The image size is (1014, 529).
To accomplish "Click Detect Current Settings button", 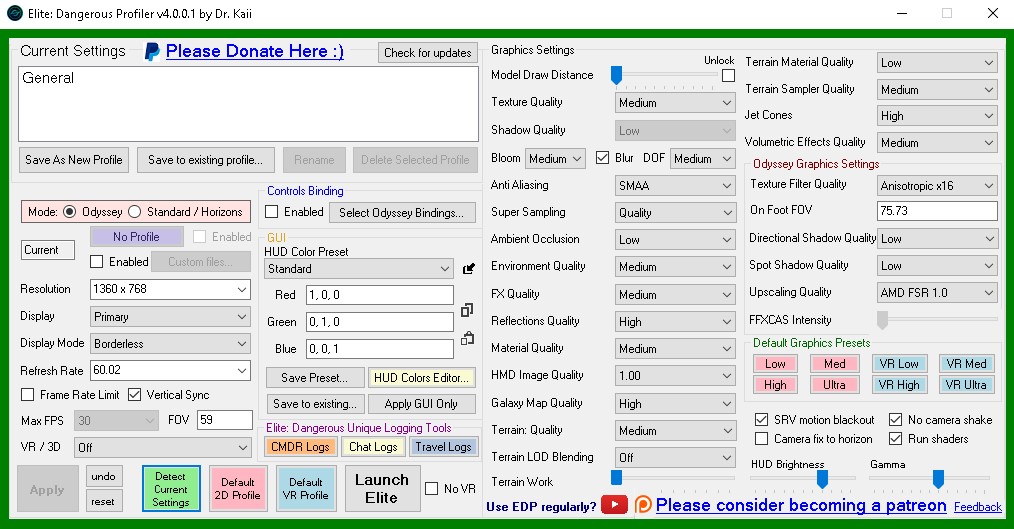I will 171,489.
